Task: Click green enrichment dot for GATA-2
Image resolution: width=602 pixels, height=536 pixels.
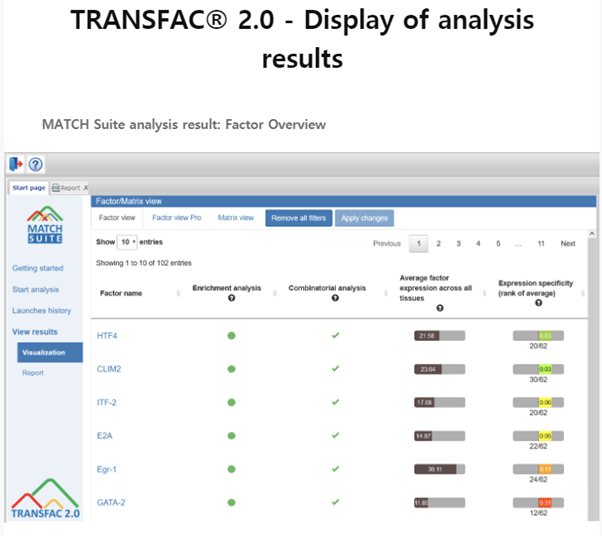Action: pos(232,503)
